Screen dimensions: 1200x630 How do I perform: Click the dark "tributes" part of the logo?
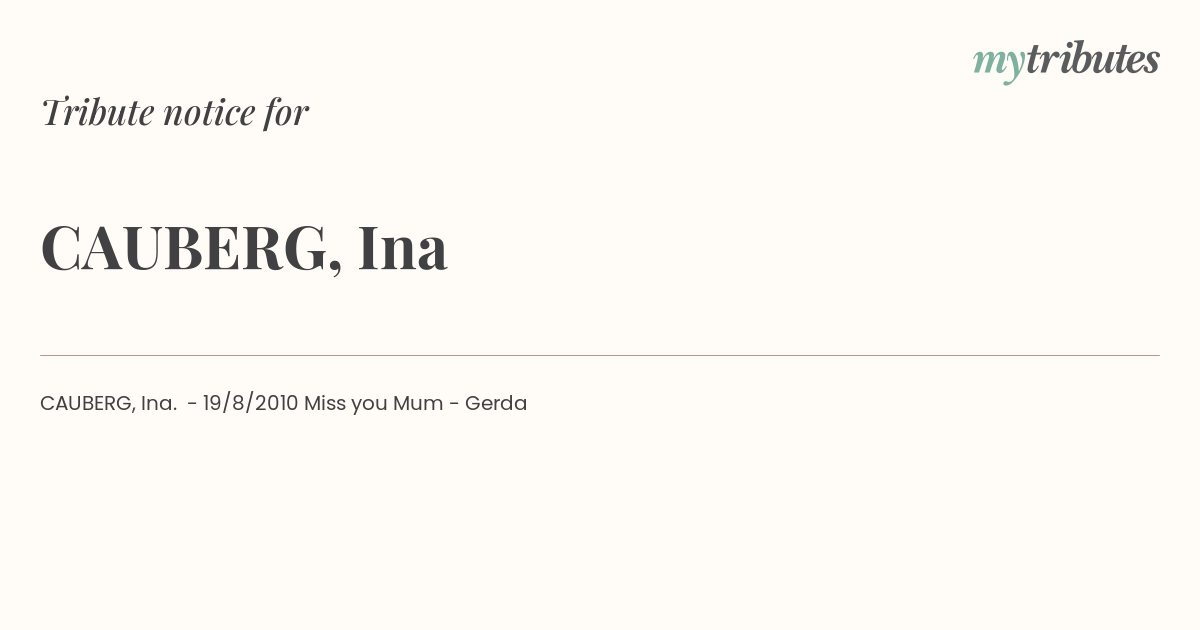pos(1092,58)
